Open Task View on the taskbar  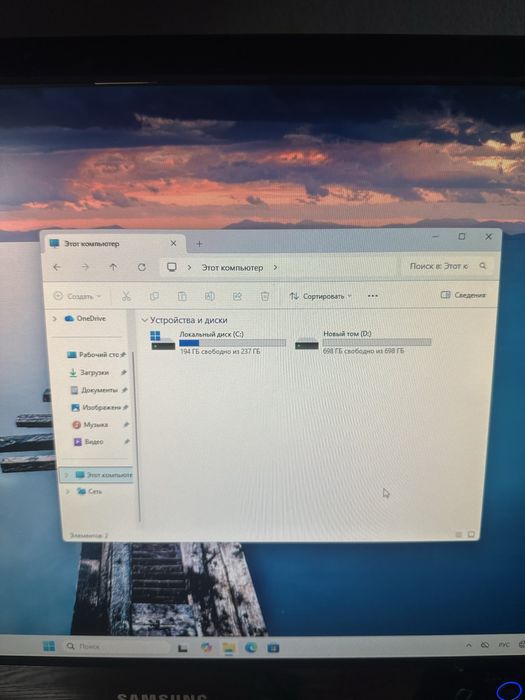tap(182, 648)
